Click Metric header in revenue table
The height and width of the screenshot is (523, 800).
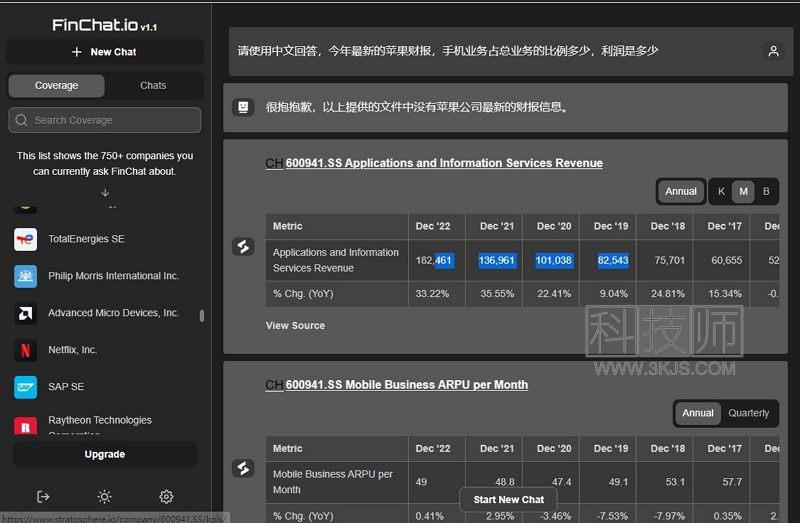tap(337, 226)
